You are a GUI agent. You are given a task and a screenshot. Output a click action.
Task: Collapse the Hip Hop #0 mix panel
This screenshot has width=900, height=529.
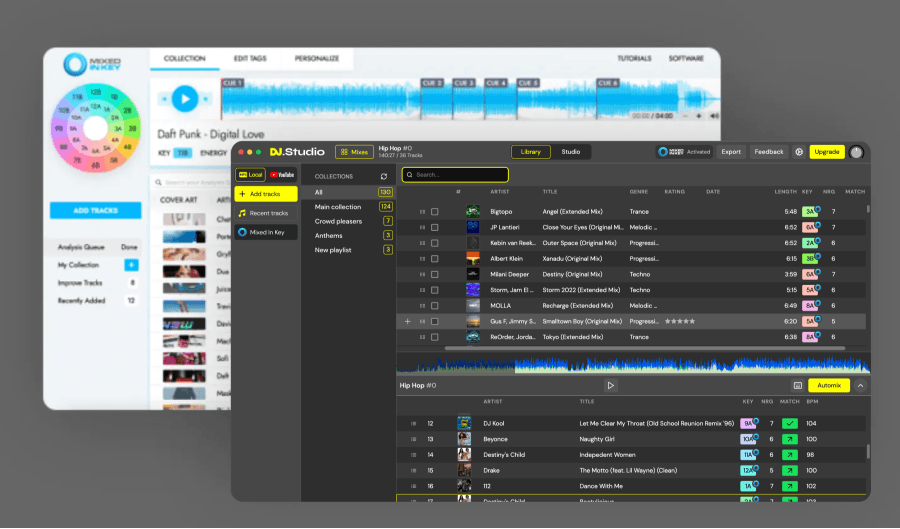[x=860, y=386]
